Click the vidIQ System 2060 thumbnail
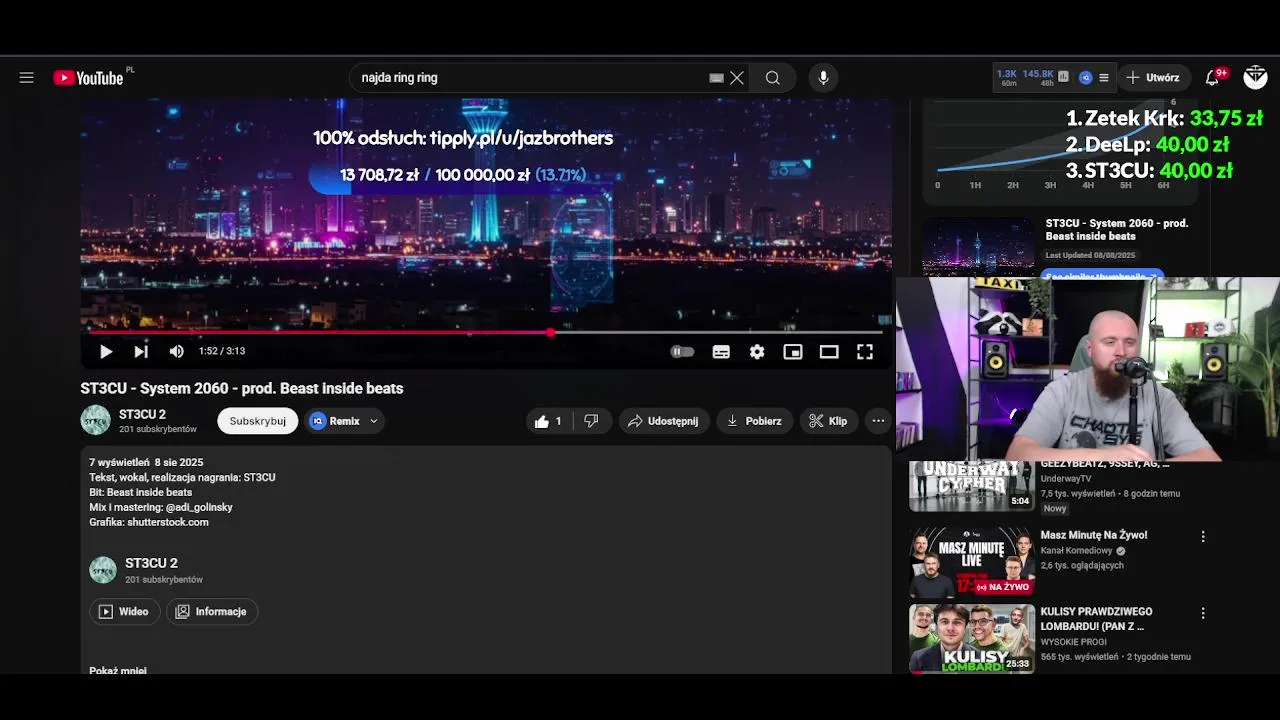 click(x=978, y=246)
